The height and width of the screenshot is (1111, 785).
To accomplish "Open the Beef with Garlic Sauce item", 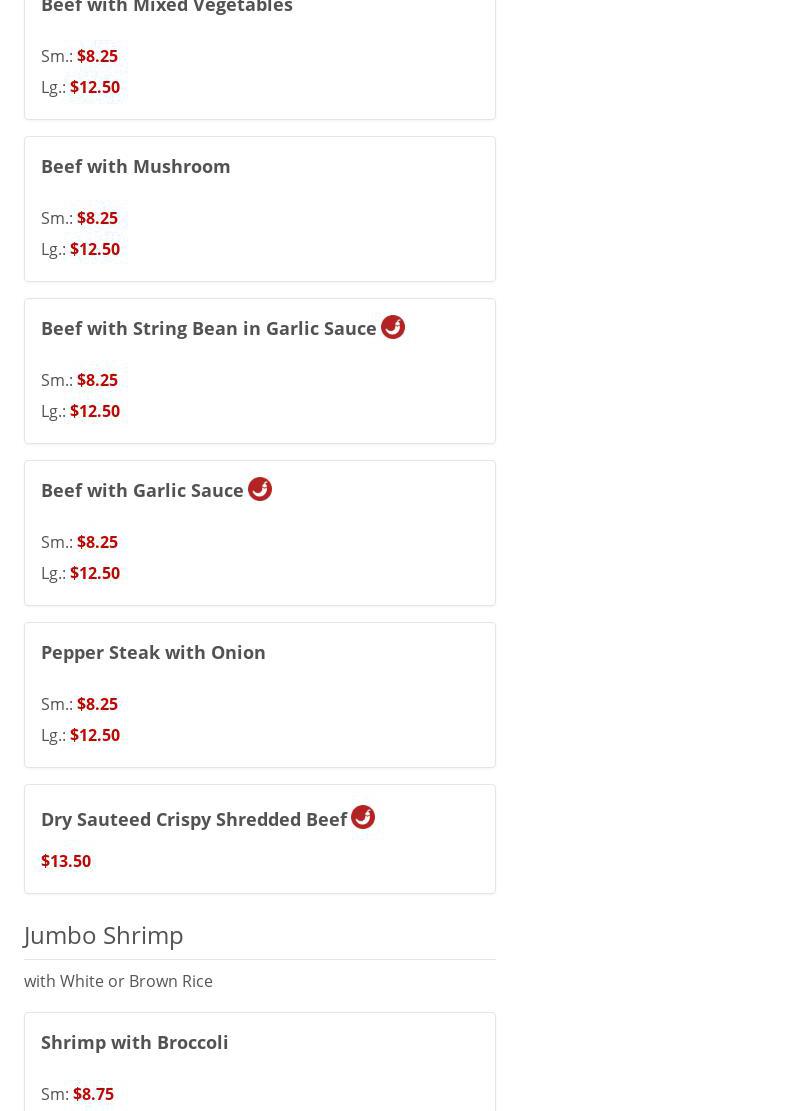I will click(142, 490).
